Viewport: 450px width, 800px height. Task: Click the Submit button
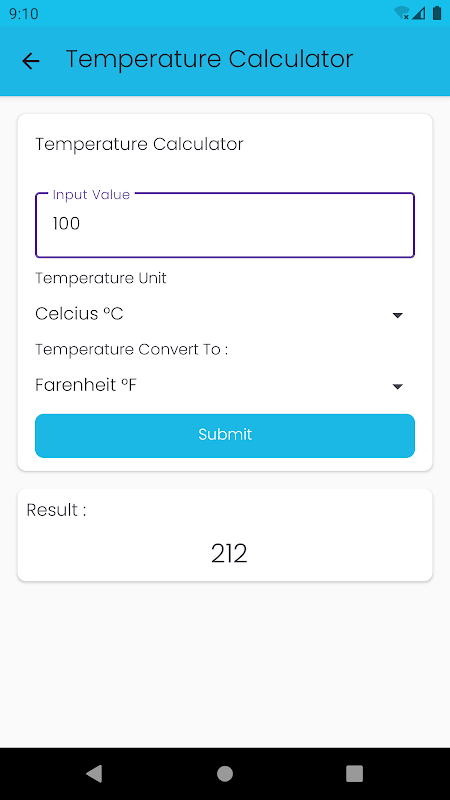(224, 435)
